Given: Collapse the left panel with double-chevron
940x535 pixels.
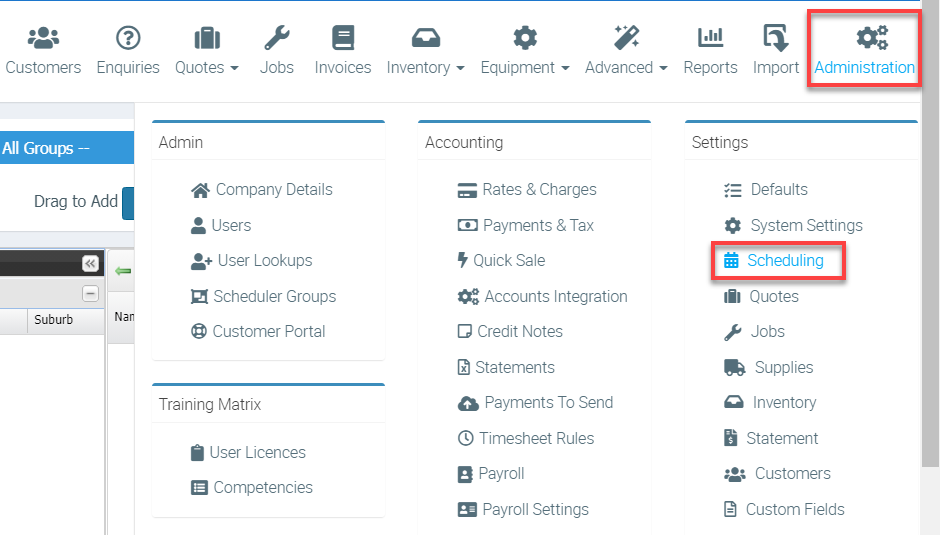Looking at the screenshot, I should 90,264.
